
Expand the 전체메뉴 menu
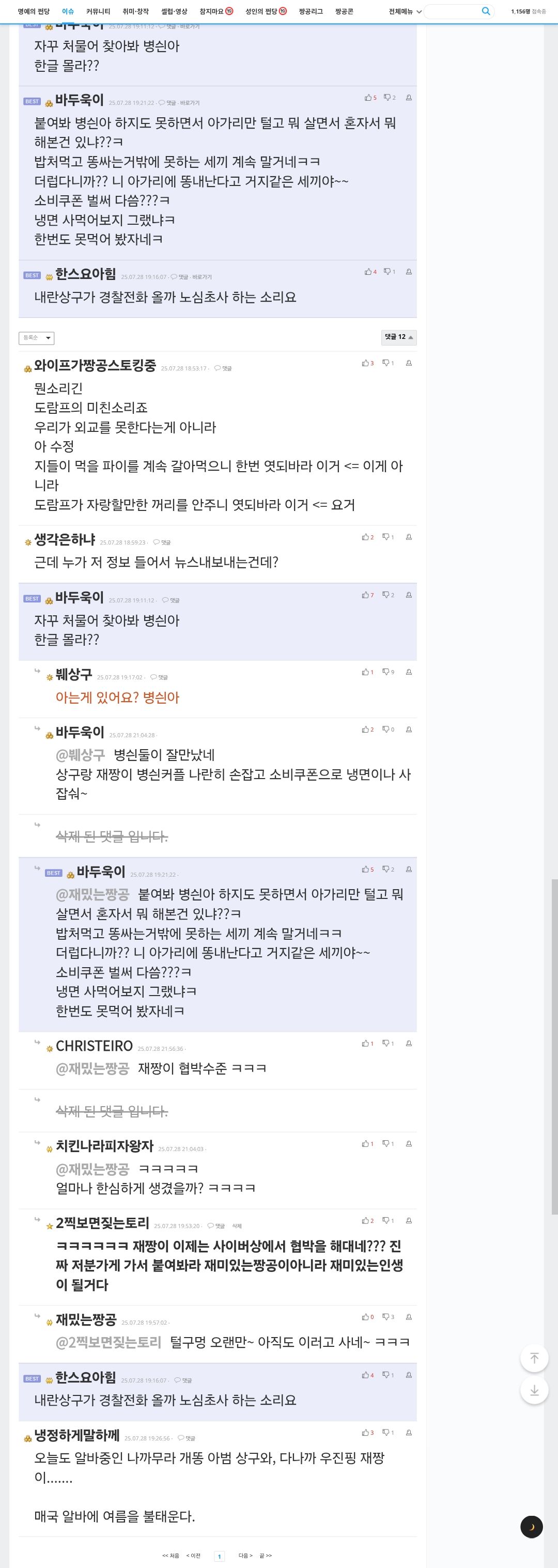405,11
